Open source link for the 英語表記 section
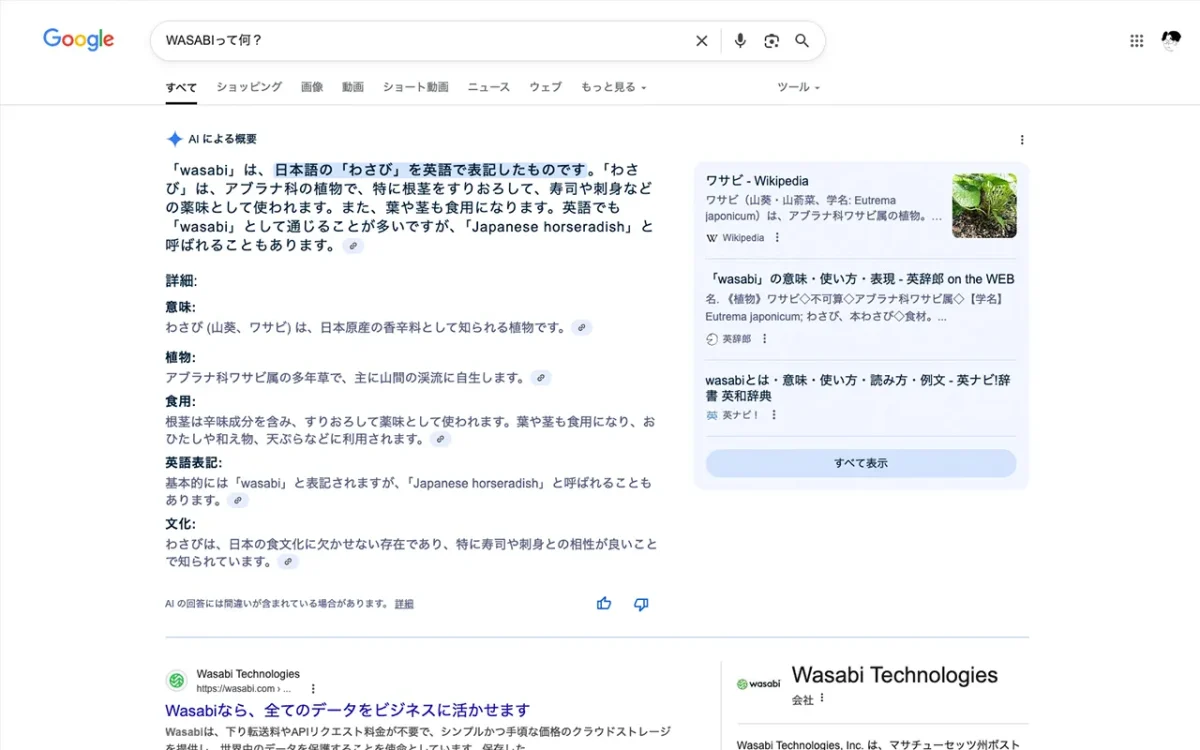Screen dimensions: 1200x750 (x=237, y=500)
